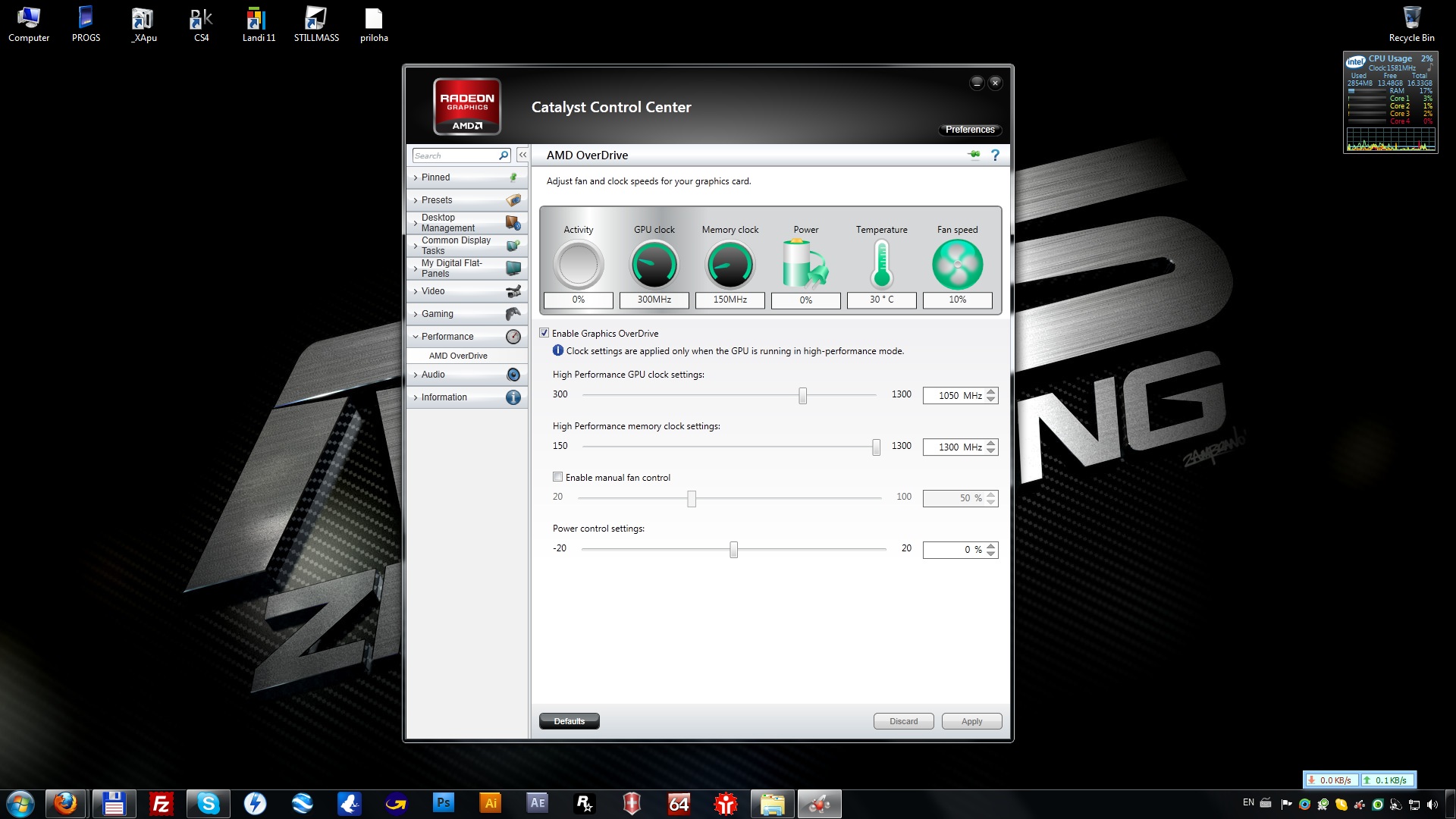
Task: Decrease the memory clock MHz stepper
Action: (x=991, y=451)
